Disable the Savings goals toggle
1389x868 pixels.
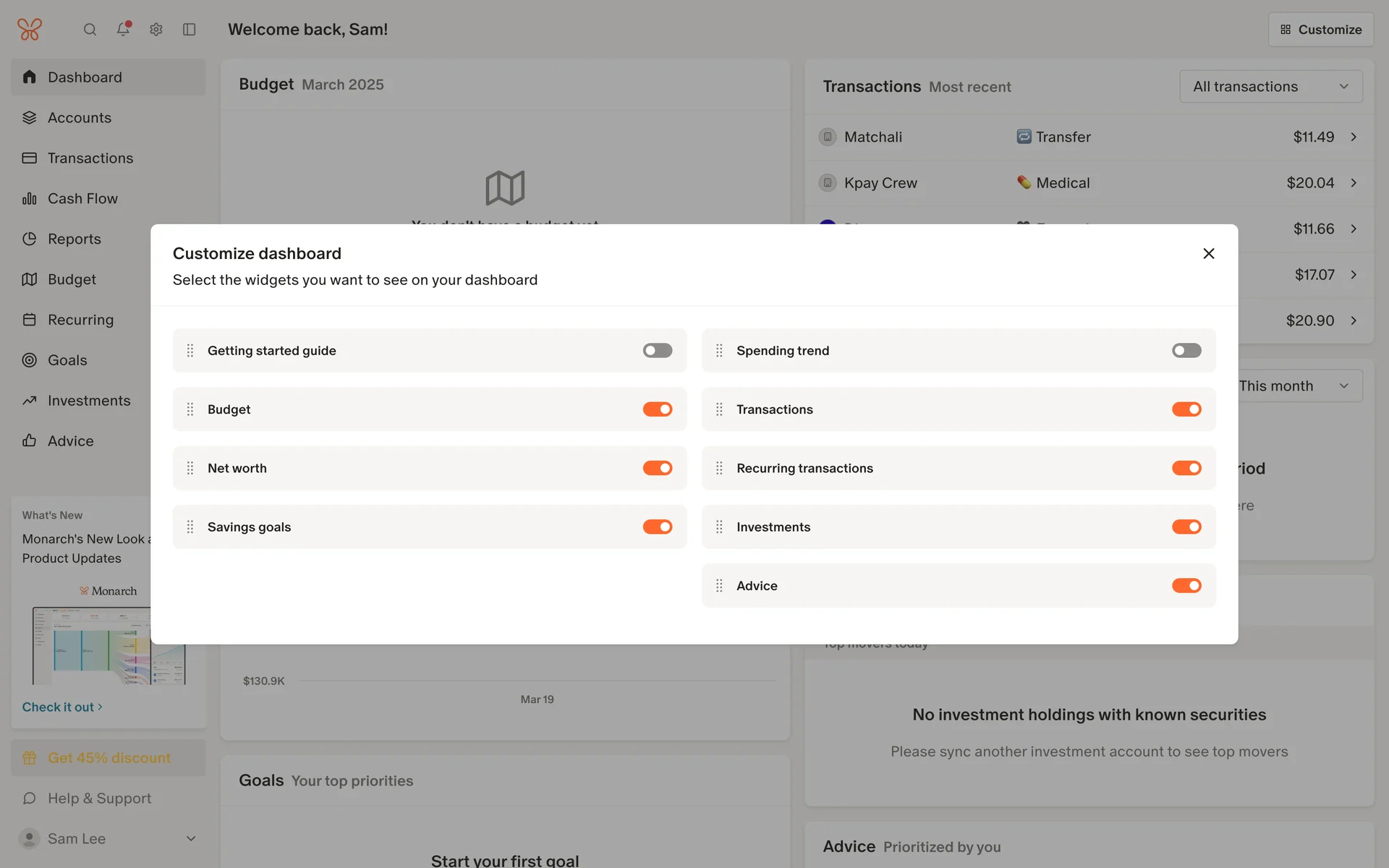pos(657,527)
